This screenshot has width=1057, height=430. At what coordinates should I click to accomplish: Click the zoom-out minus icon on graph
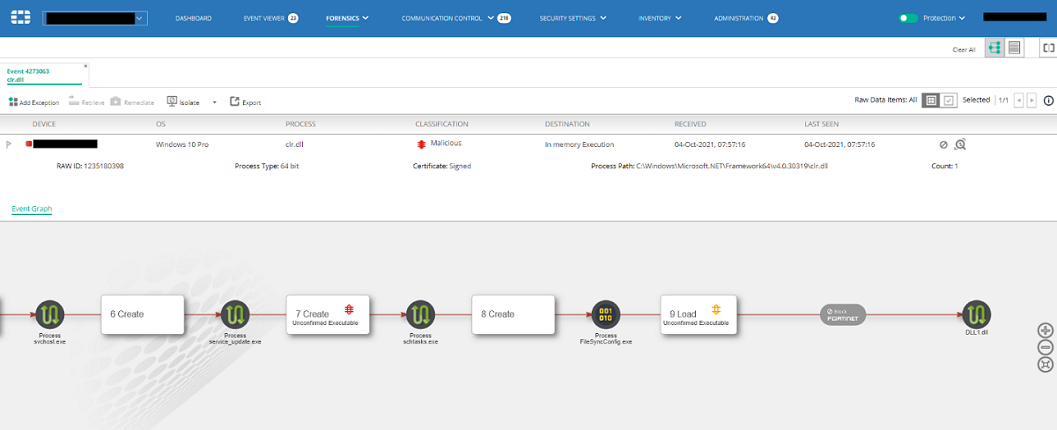tap(1046, 347)
